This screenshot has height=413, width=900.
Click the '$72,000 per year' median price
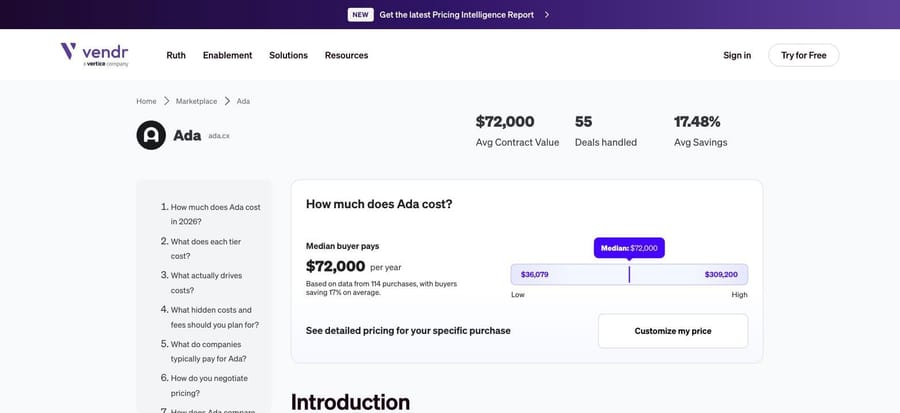(354, 266)
